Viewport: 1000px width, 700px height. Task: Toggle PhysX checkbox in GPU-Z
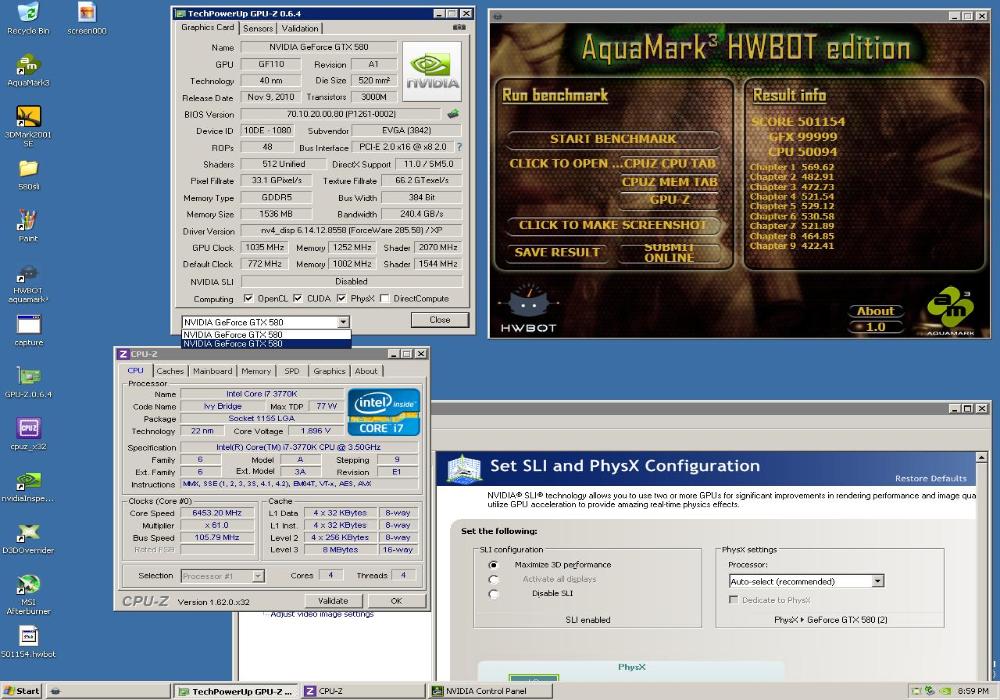pos(342,298)
